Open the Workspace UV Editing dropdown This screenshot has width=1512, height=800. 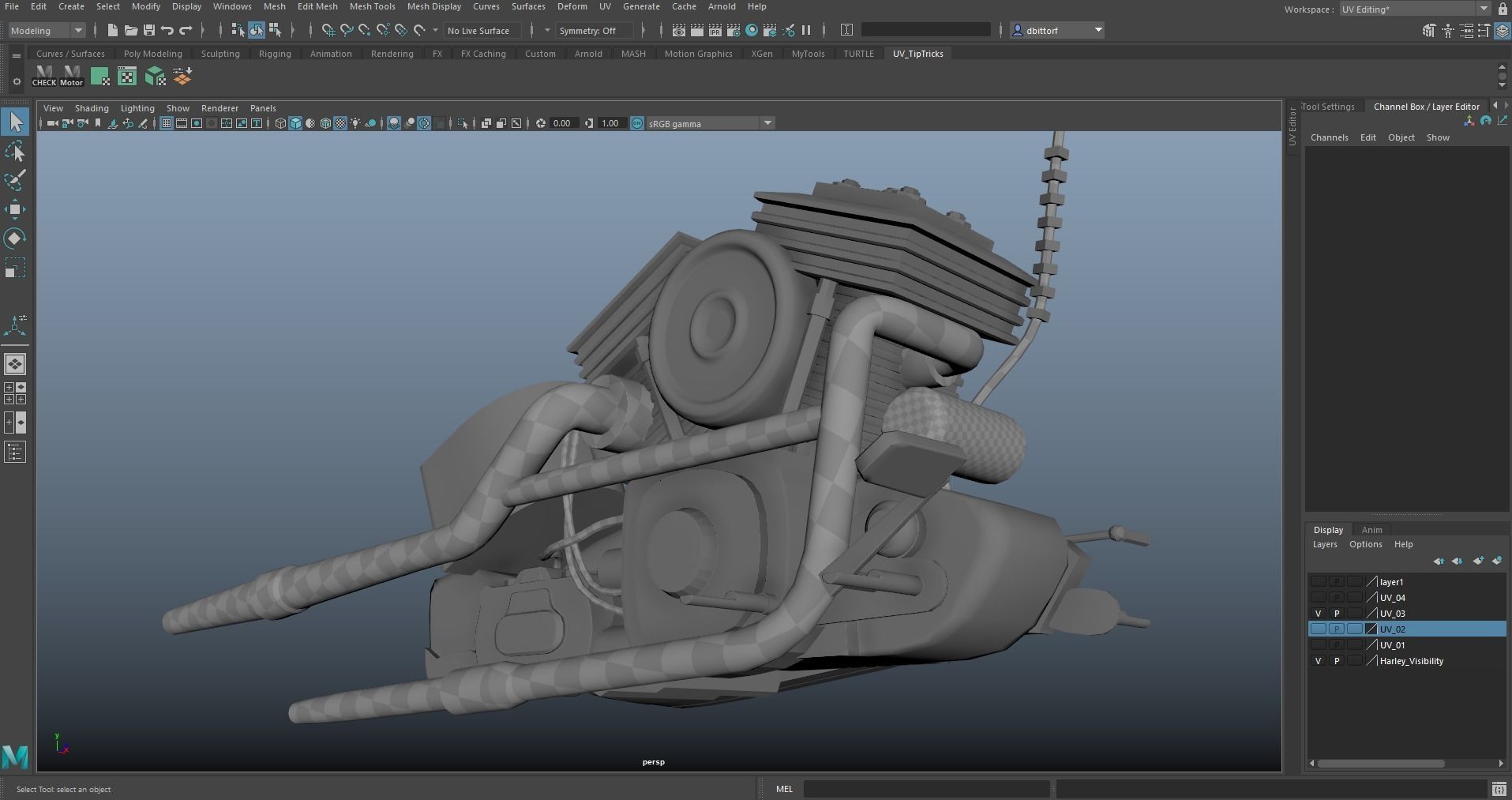(1414, 9)
